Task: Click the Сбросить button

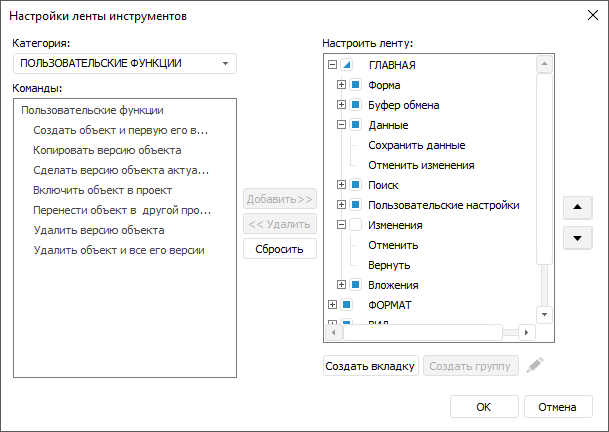Action: click(279, 248)
